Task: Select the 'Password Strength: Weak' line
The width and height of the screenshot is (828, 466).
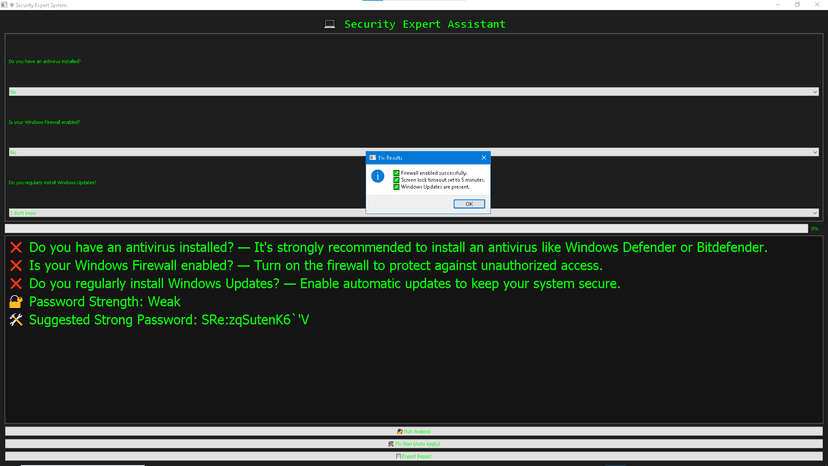Action: point(95,302)
